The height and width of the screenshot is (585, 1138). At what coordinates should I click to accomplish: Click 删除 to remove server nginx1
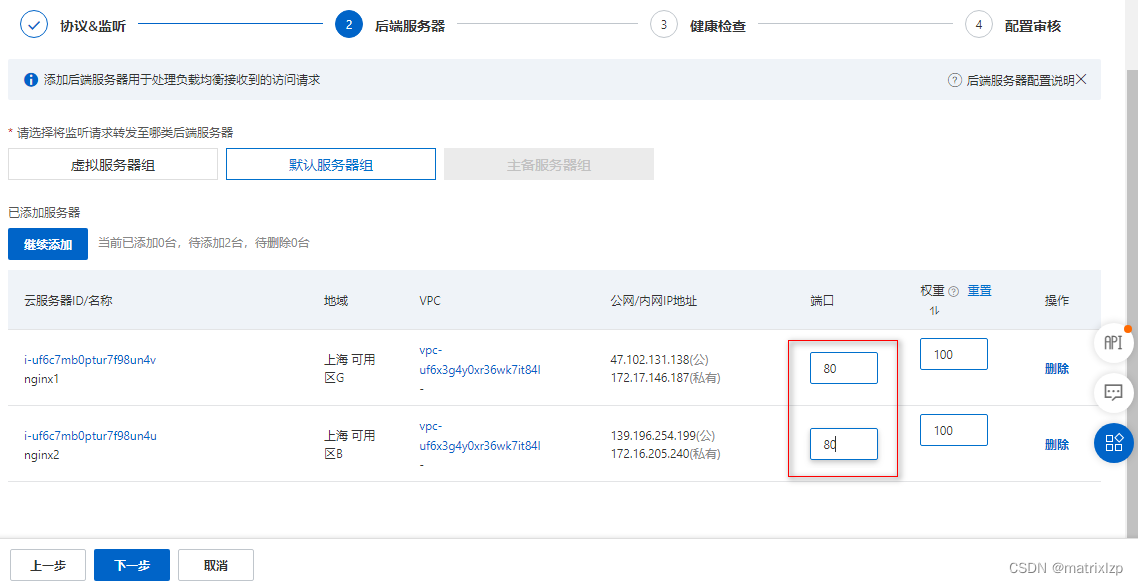(x=1057, y=367)
